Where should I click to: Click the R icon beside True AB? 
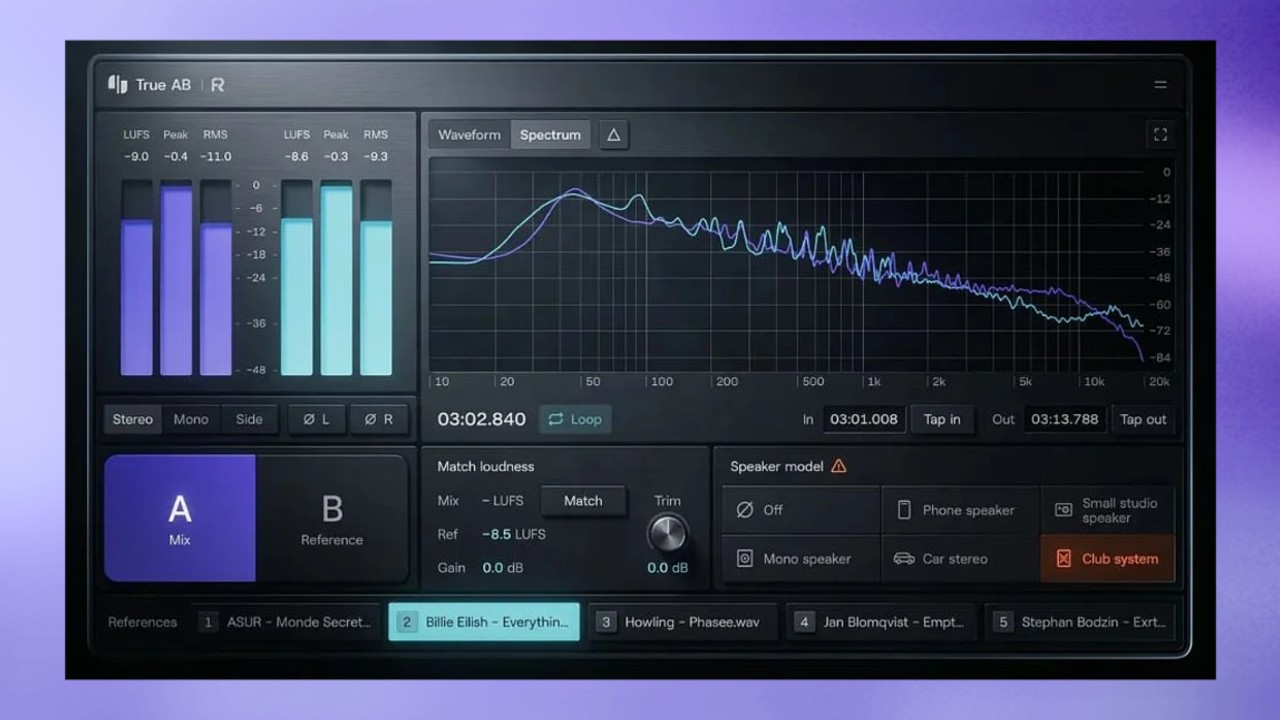pyautogui.click(x=217, y=85)
